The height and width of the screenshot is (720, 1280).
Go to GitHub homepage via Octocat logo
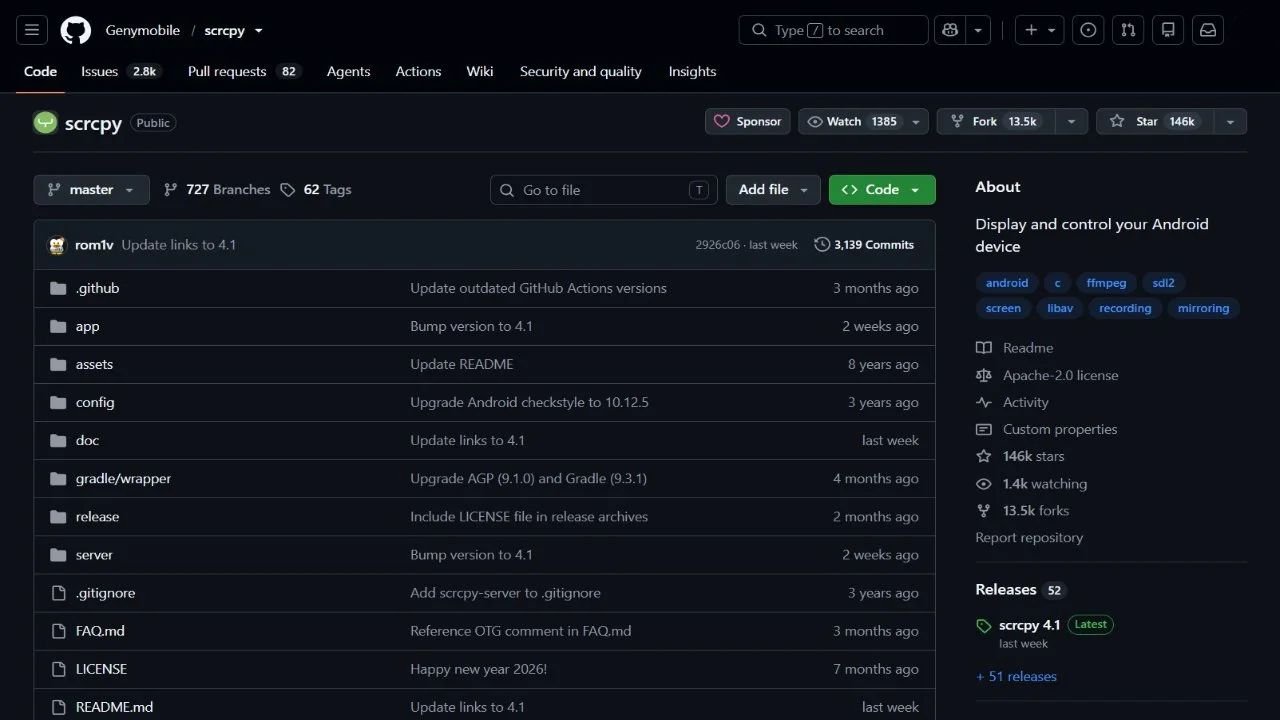click(x=76, y=30)
